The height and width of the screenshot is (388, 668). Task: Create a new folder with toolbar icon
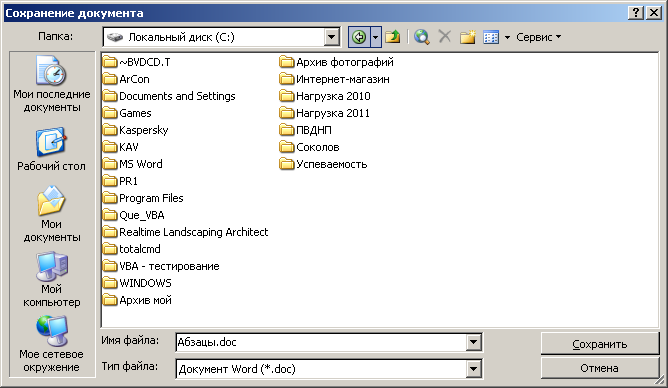(467, 37)
